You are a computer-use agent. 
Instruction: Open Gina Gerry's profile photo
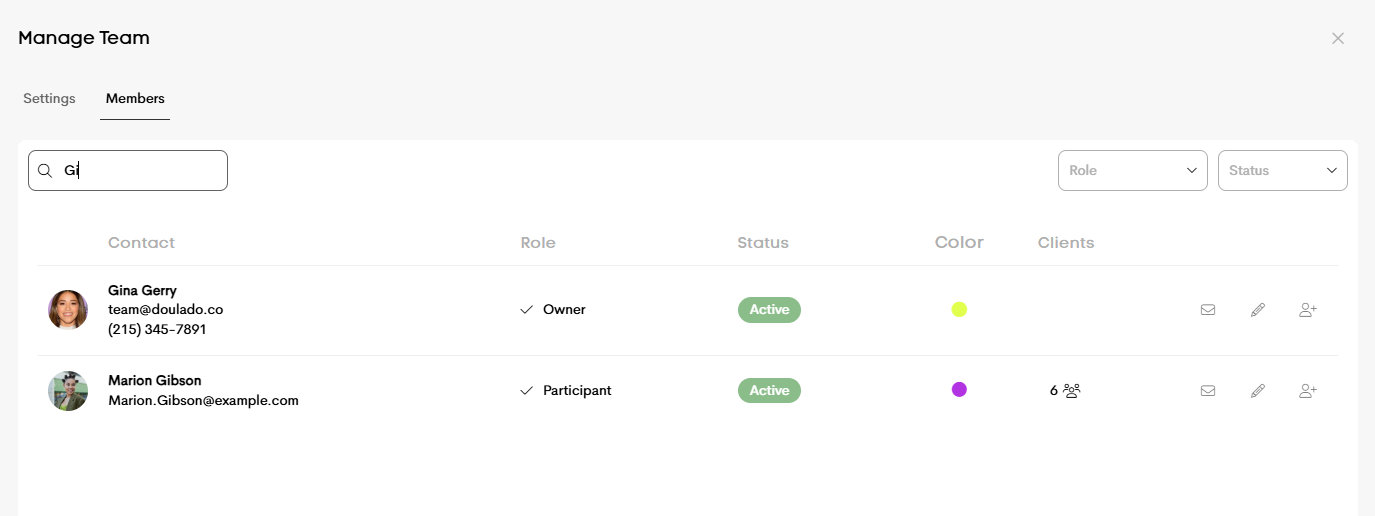tap(68, 310)
